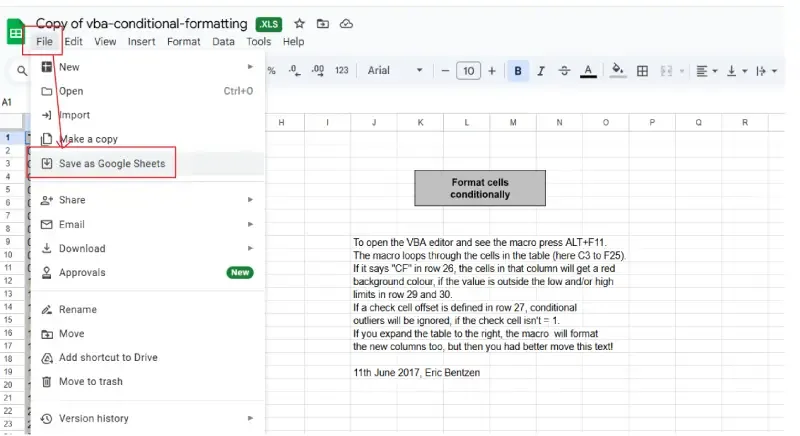Open more number formats (123)
800x436 pixels.
pyautogui.click(x=341, y=70)
